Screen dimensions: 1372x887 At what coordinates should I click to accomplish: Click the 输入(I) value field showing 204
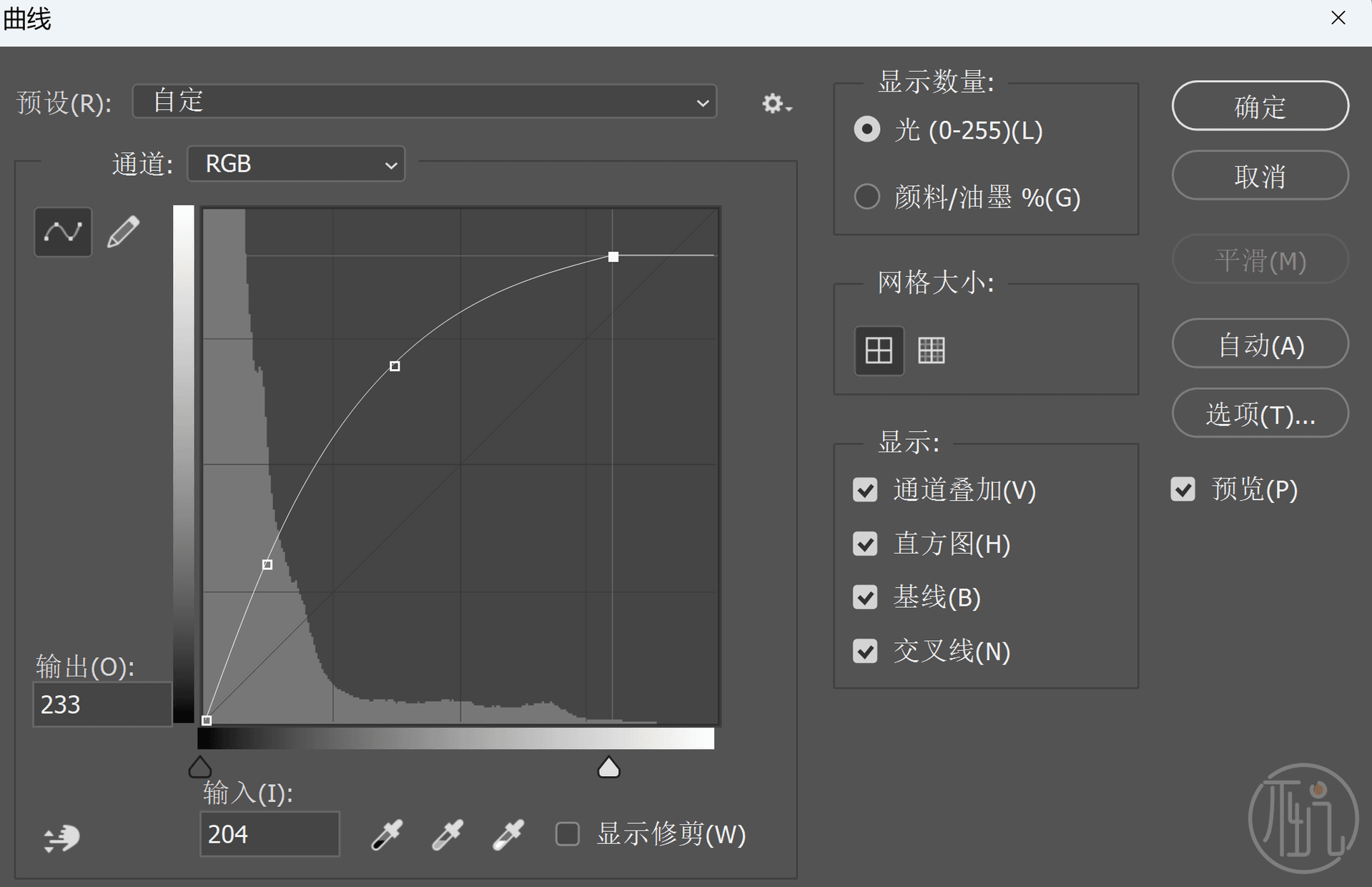click(270, 834)
